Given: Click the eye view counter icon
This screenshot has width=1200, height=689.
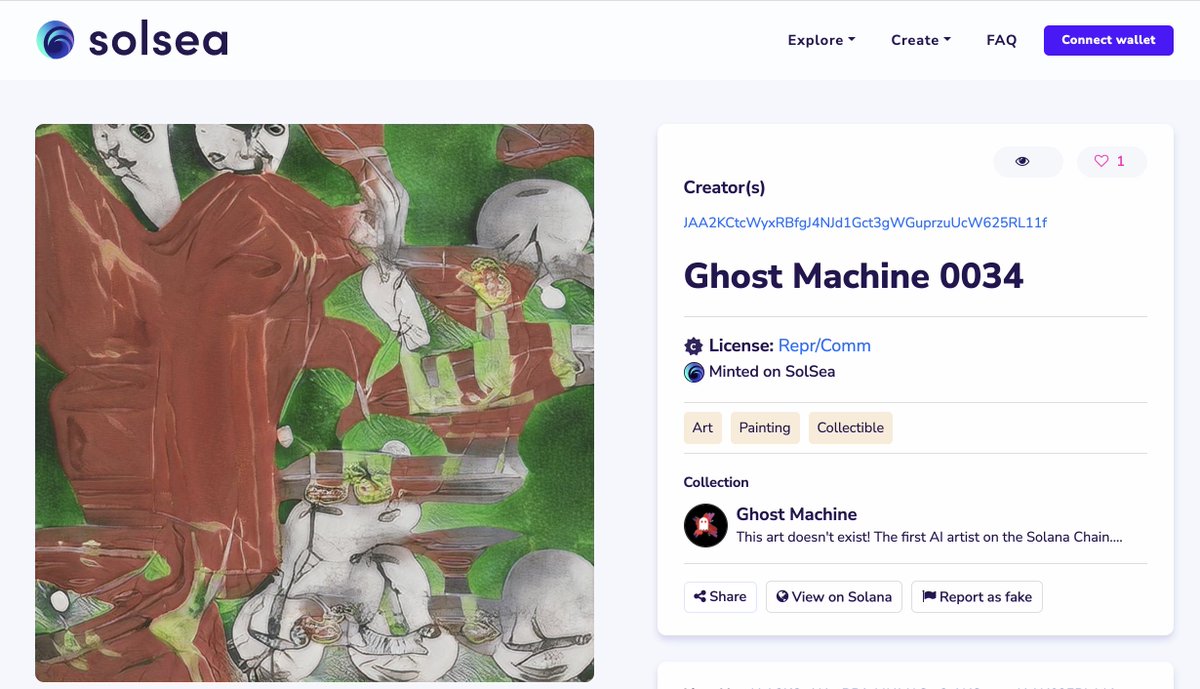Looking at the screenshot, I should pyautogui.click(x=1027, y=161).
